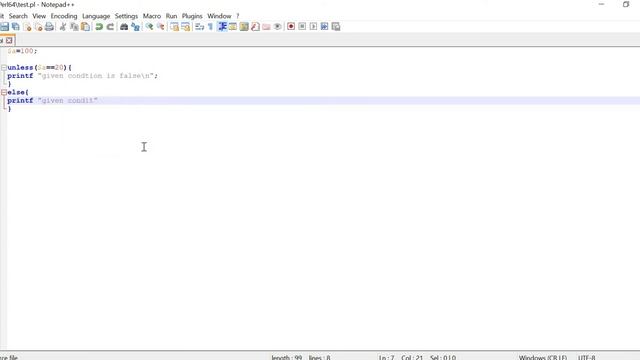The image size is (640, 360).
Task: Click Run macro multiple times icon
Action: pyautogui.click(x=324, y=27)
